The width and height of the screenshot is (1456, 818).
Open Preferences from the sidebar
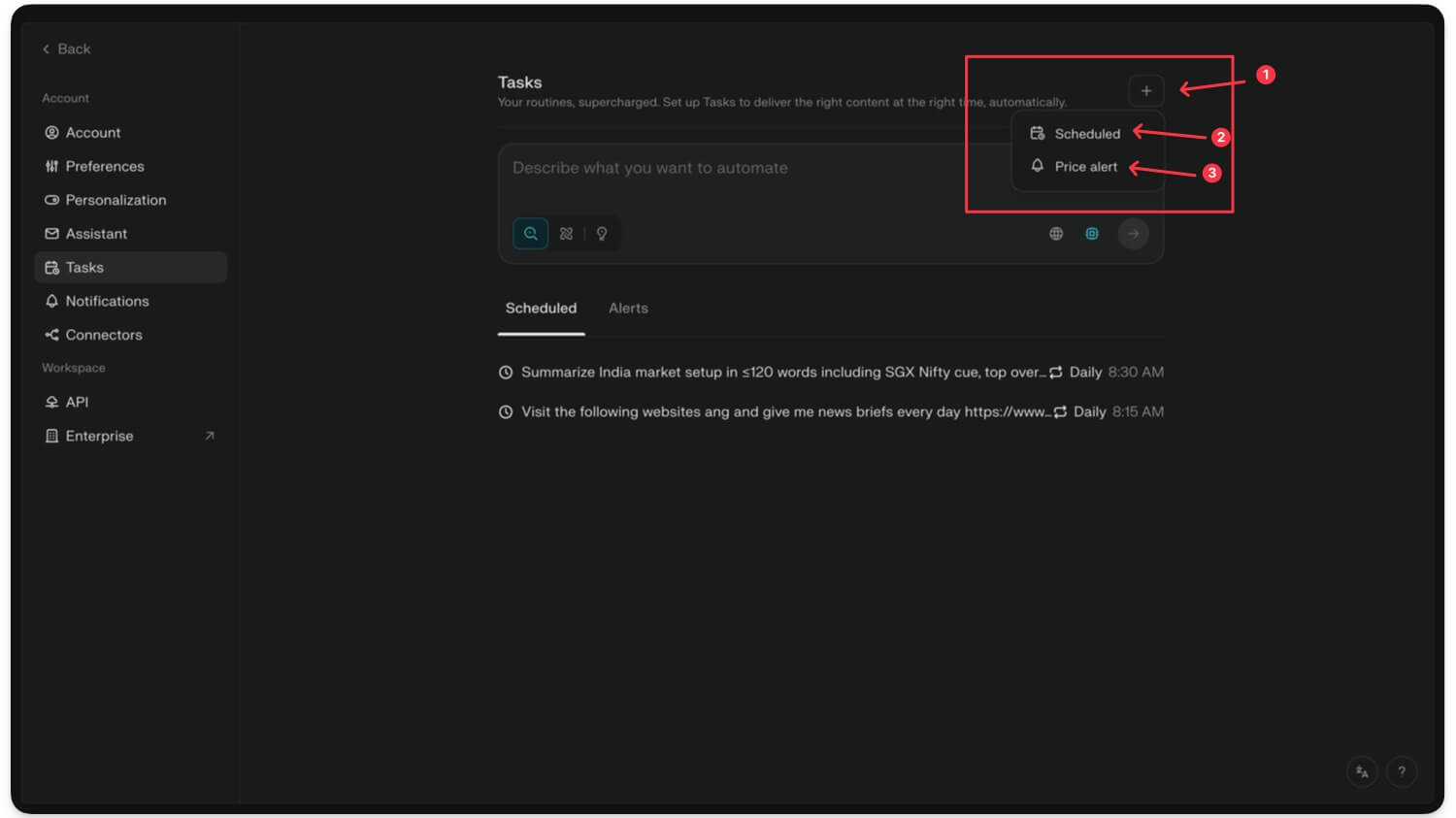pos(104,167)
